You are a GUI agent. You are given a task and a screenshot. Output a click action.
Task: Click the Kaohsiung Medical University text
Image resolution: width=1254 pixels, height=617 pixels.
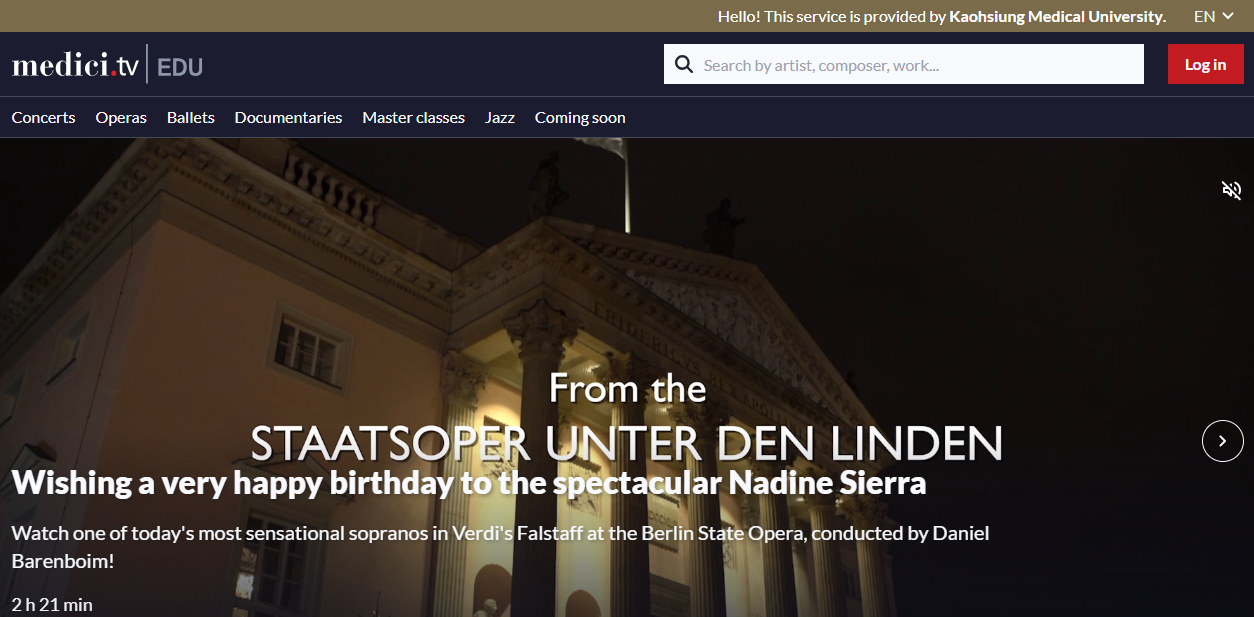1057,16
